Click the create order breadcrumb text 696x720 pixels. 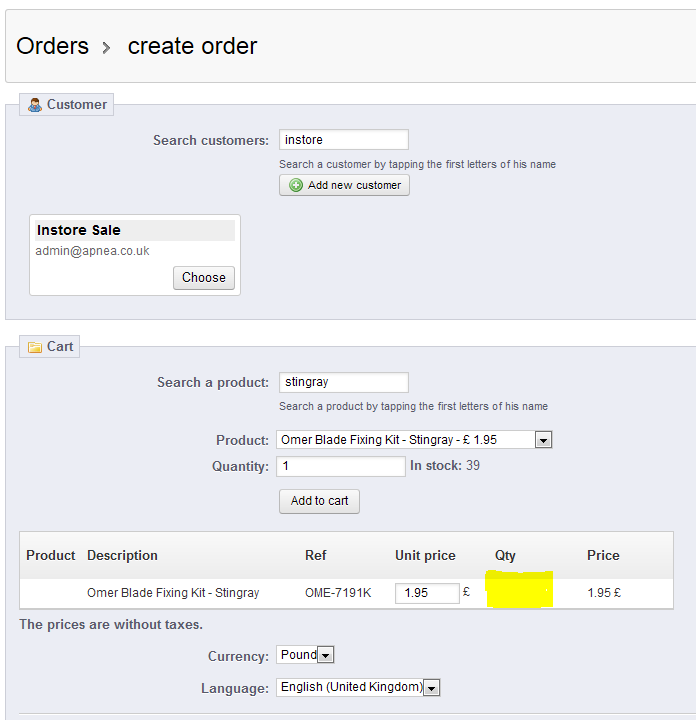point(192,46)
